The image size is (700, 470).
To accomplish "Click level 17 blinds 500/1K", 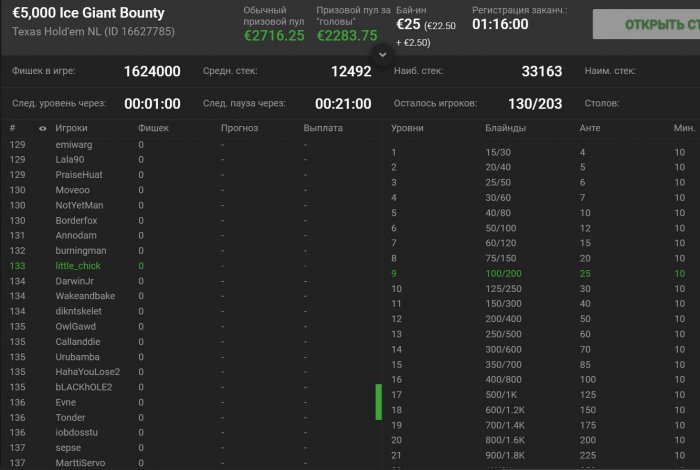I will coord(501,395).
